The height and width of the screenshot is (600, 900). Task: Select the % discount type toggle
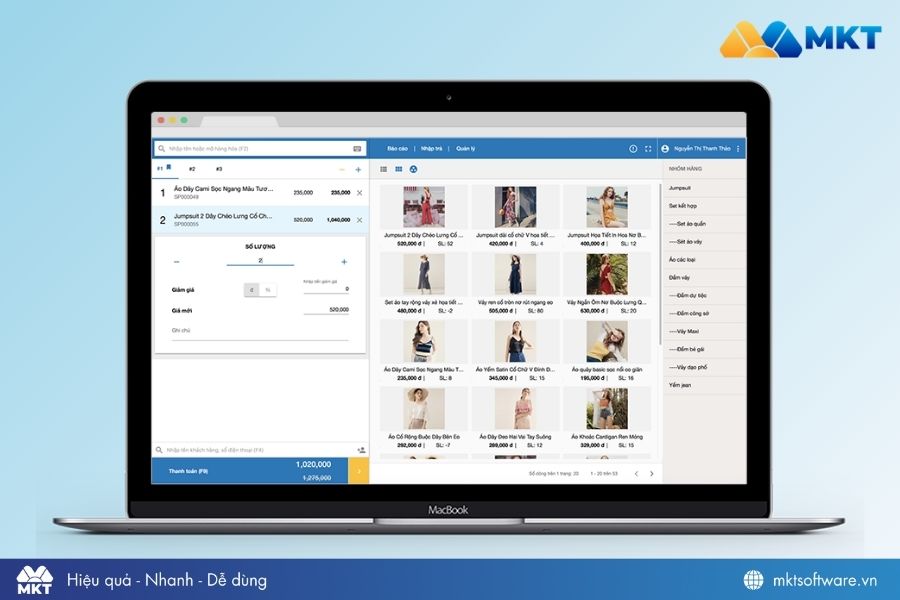[267, 290]
